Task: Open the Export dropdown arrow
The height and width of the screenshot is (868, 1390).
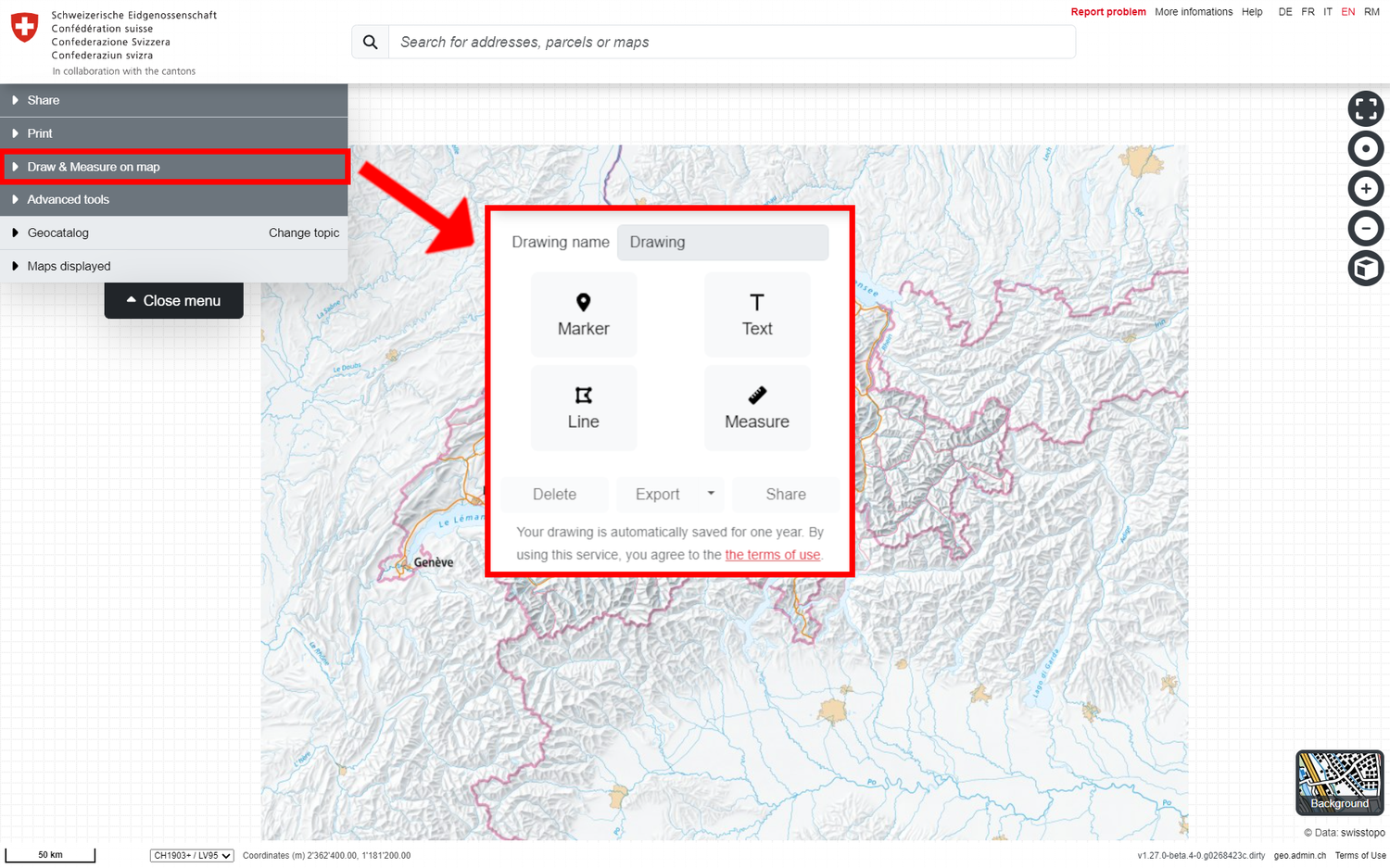Action: [x=711, y=494]
